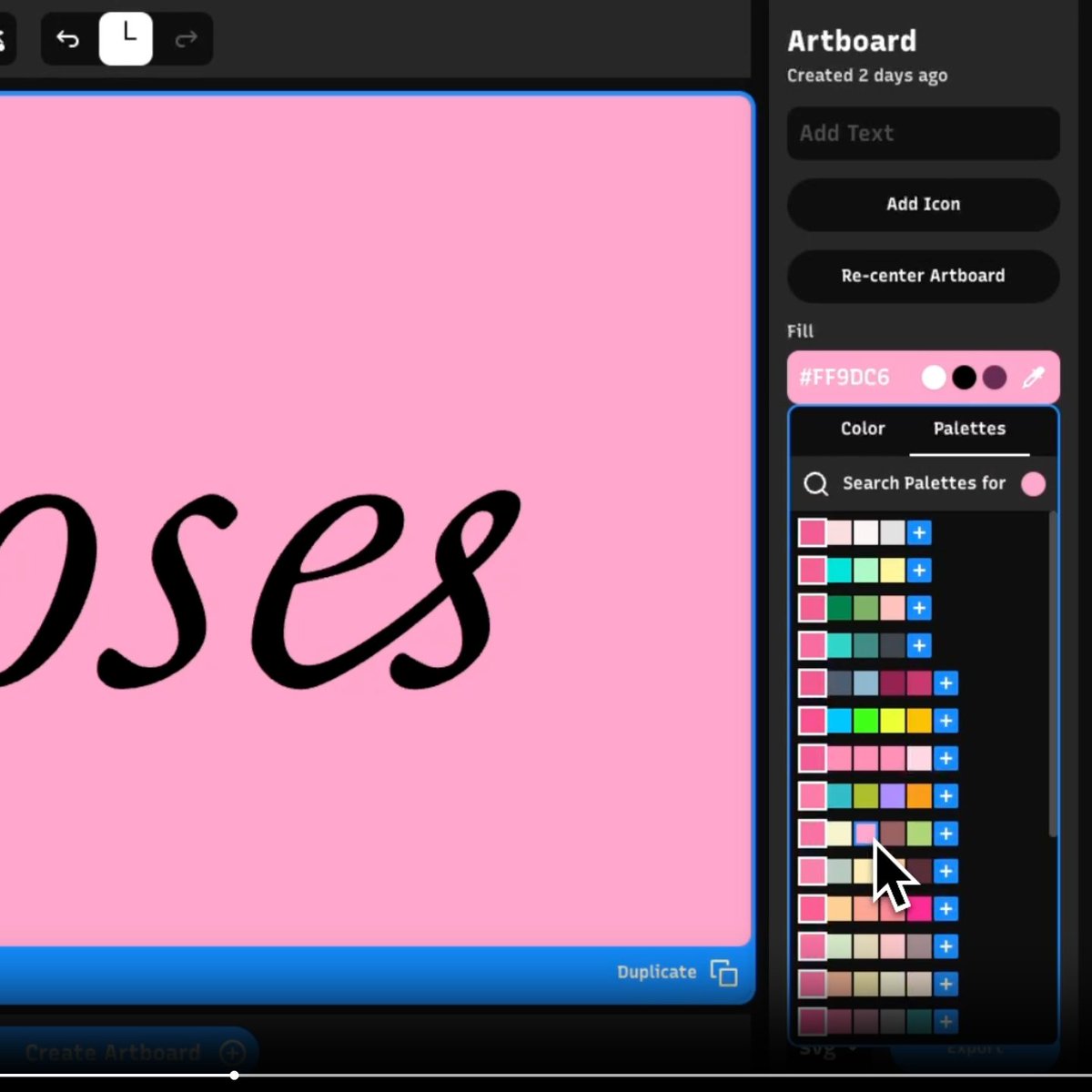Image resolution: width=1092 pixels, height=1092 pixels.
Task: Click into the Add Text field
Action: [x=923, y=133]
